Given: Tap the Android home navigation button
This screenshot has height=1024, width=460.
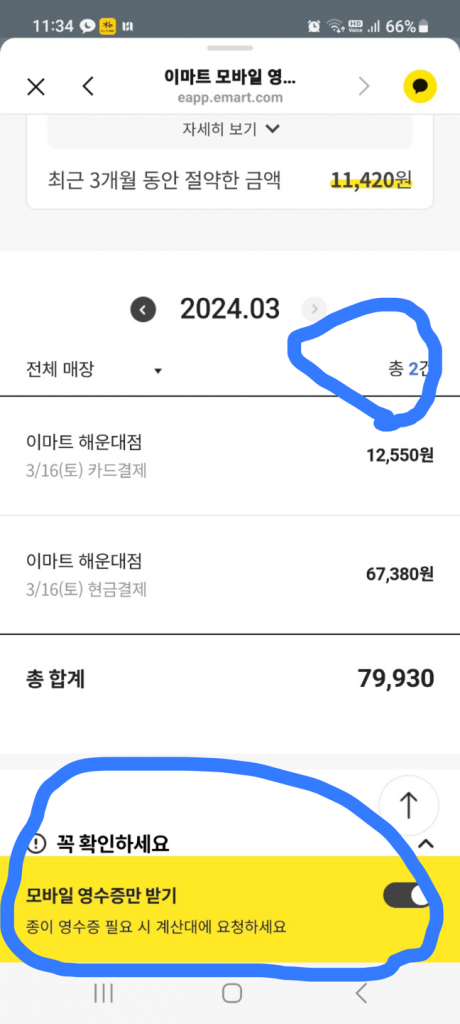Looking at the screenshot, I should [x=232, y=993].
